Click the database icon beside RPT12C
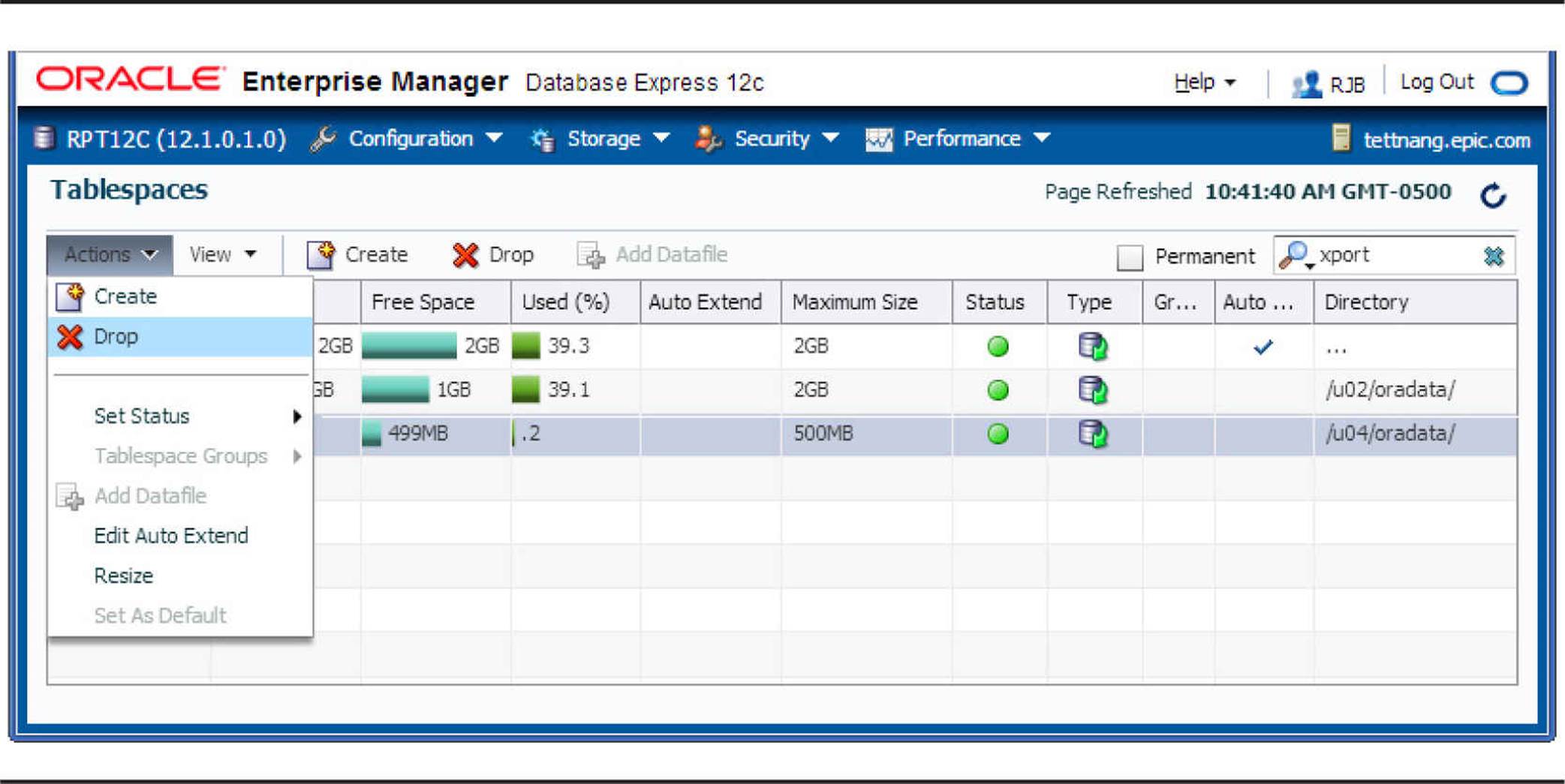1565x784 pixels. [44, 138]
